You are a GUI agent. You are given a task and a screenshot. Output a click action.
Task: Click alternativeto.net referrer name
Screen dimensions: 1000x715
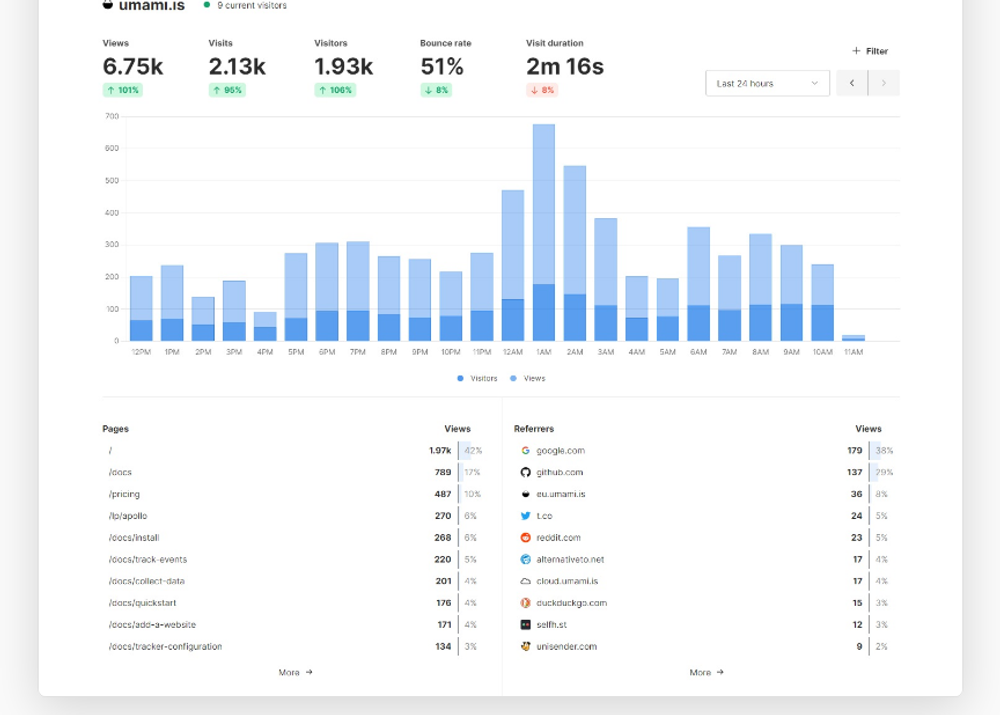(570, 559)
